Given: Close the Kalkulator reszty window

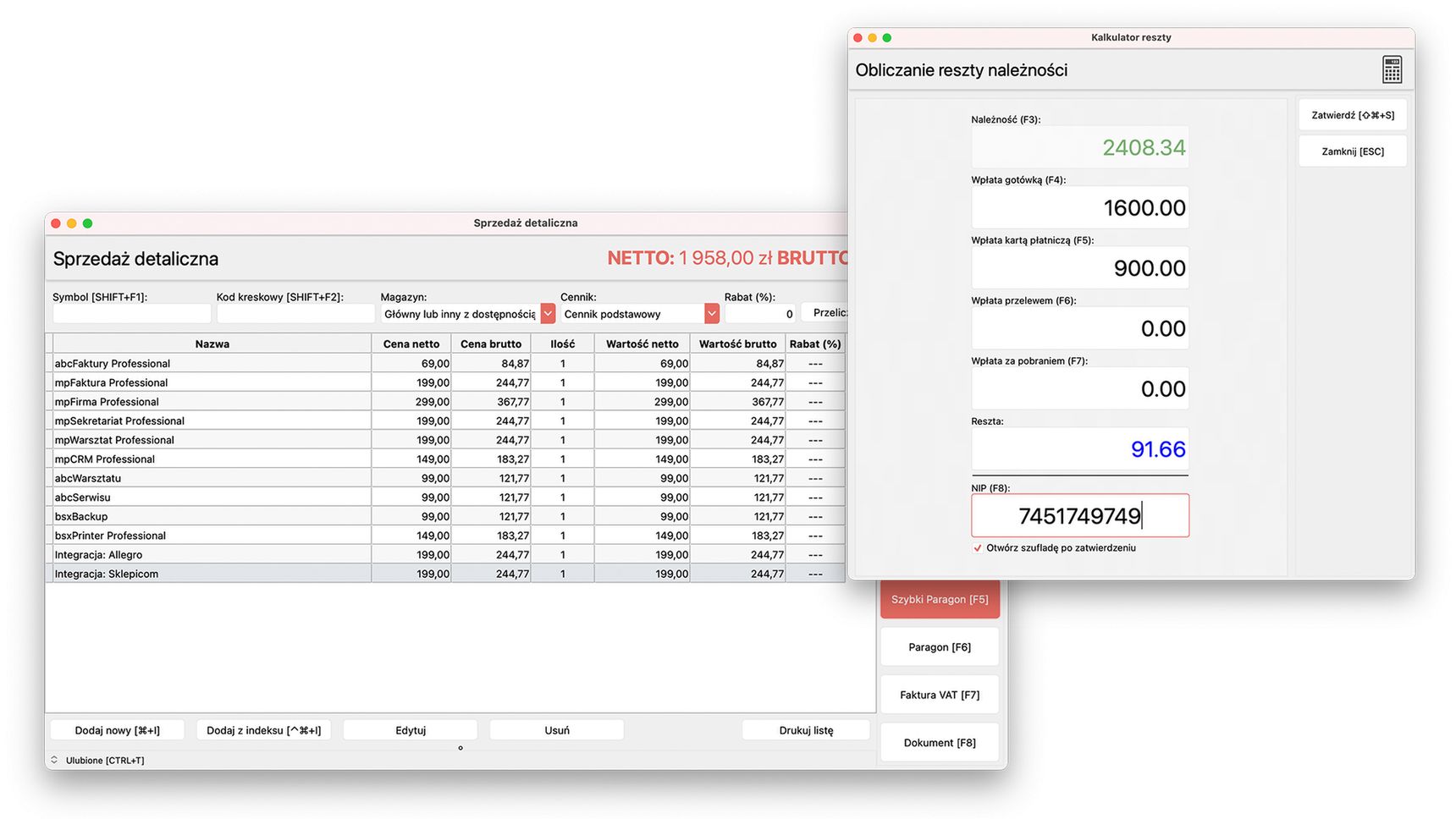Looking at the screenshot, I should pos(858,37).
